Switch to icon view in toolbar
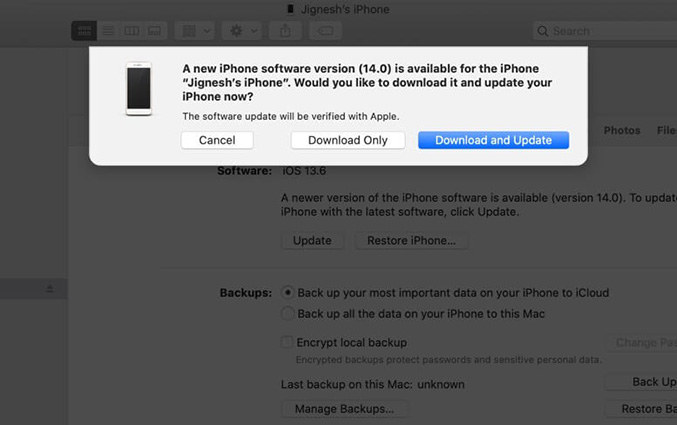The image size is (677, 425). coord(84,31)
